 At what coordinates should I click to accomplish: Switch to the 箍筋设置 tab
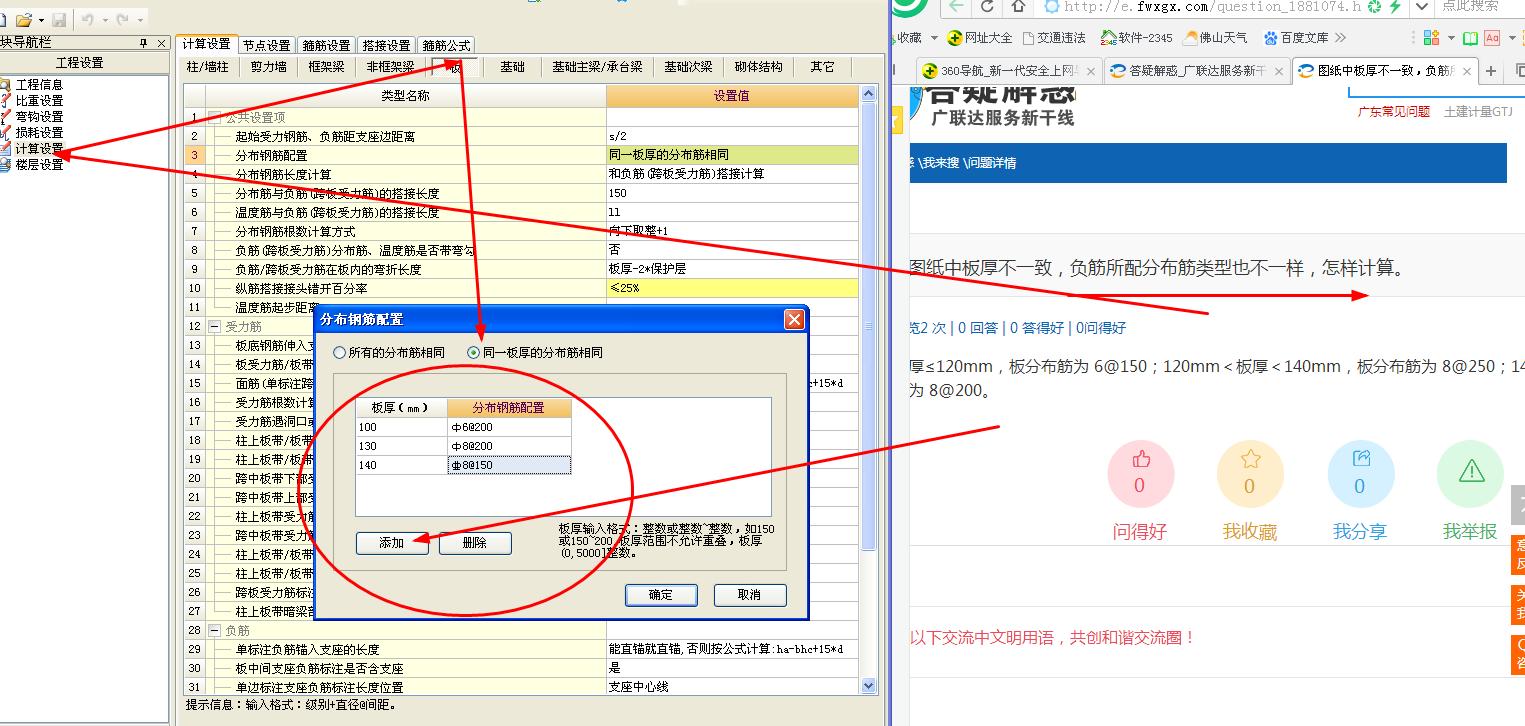click(x=327, y=45)
